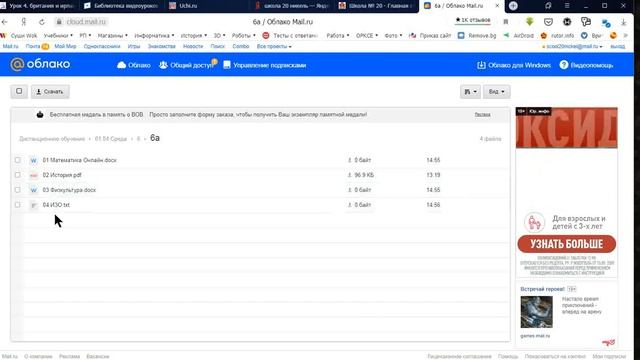Click text file icon of 04 ИЗО.txt
This screenshot has height=360, width=640.
point(33,205)
